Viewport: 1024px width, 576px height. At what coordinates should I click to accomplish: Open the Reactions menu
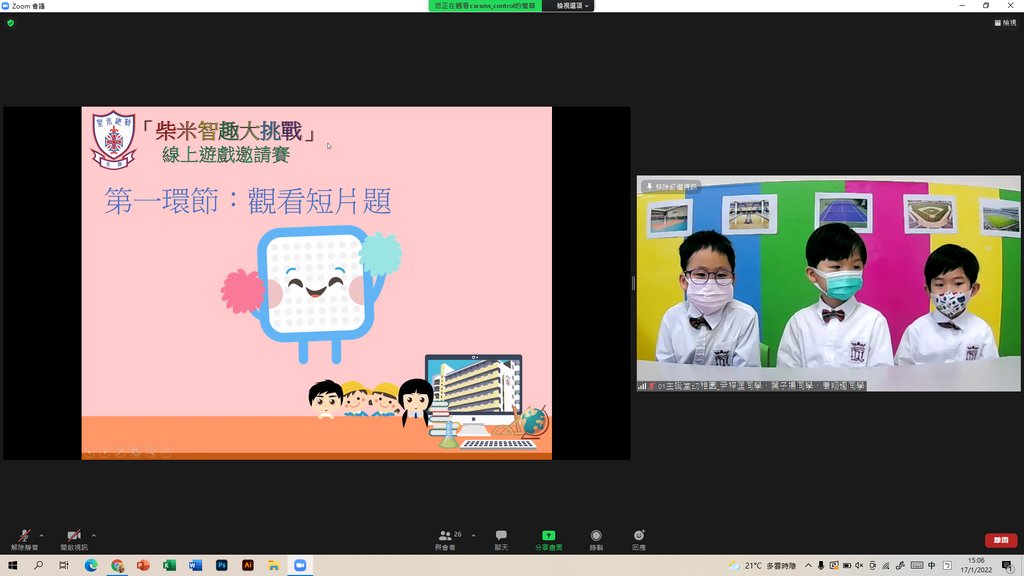tap(639, 537)
